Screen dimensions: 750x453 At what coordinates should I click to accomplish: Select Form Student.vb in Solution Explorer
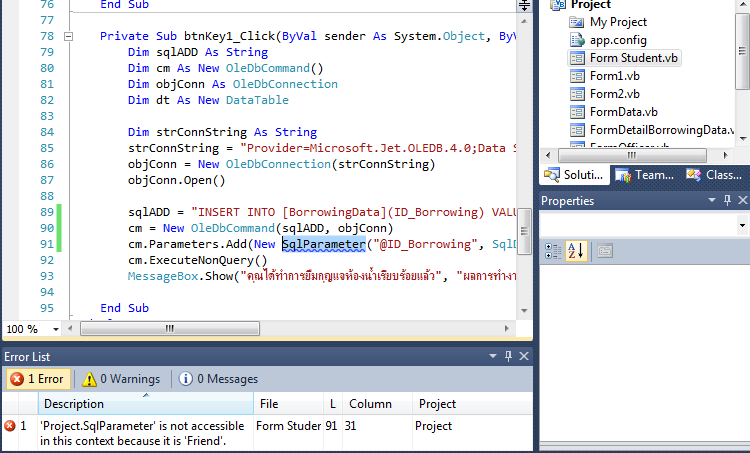click(x=633, y=58)
